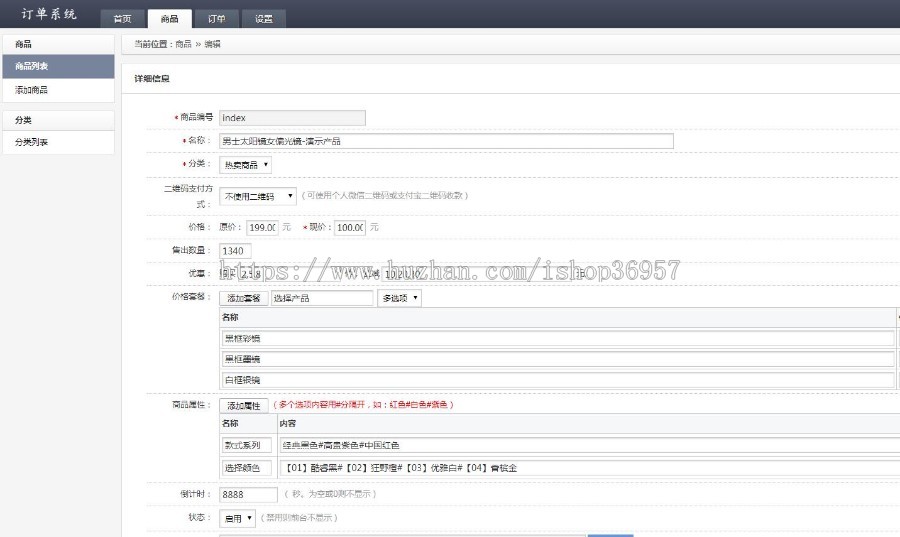Click the 现价 field showing 100.00

click(350, 228)
